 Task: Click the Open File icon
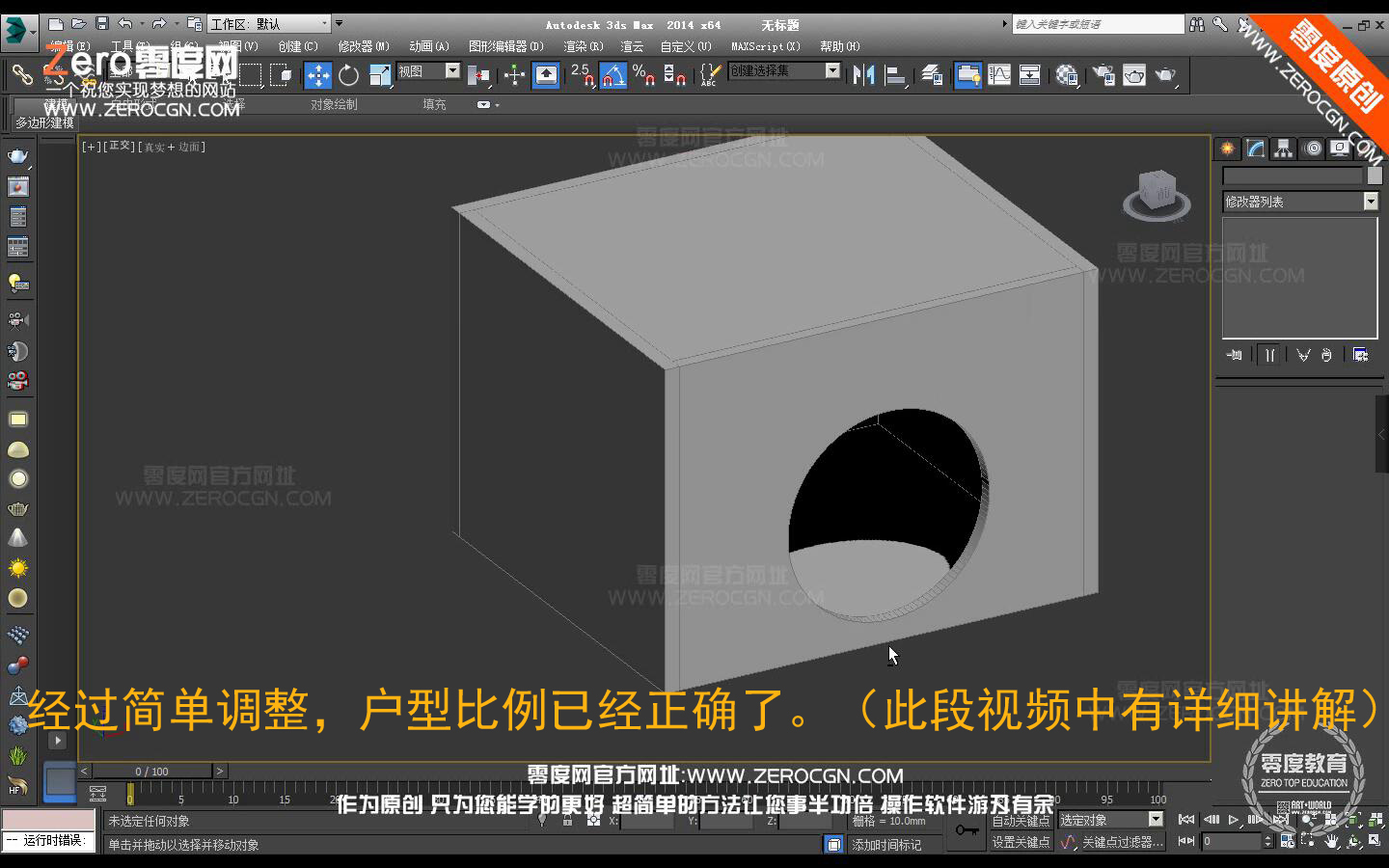point(79,24)
